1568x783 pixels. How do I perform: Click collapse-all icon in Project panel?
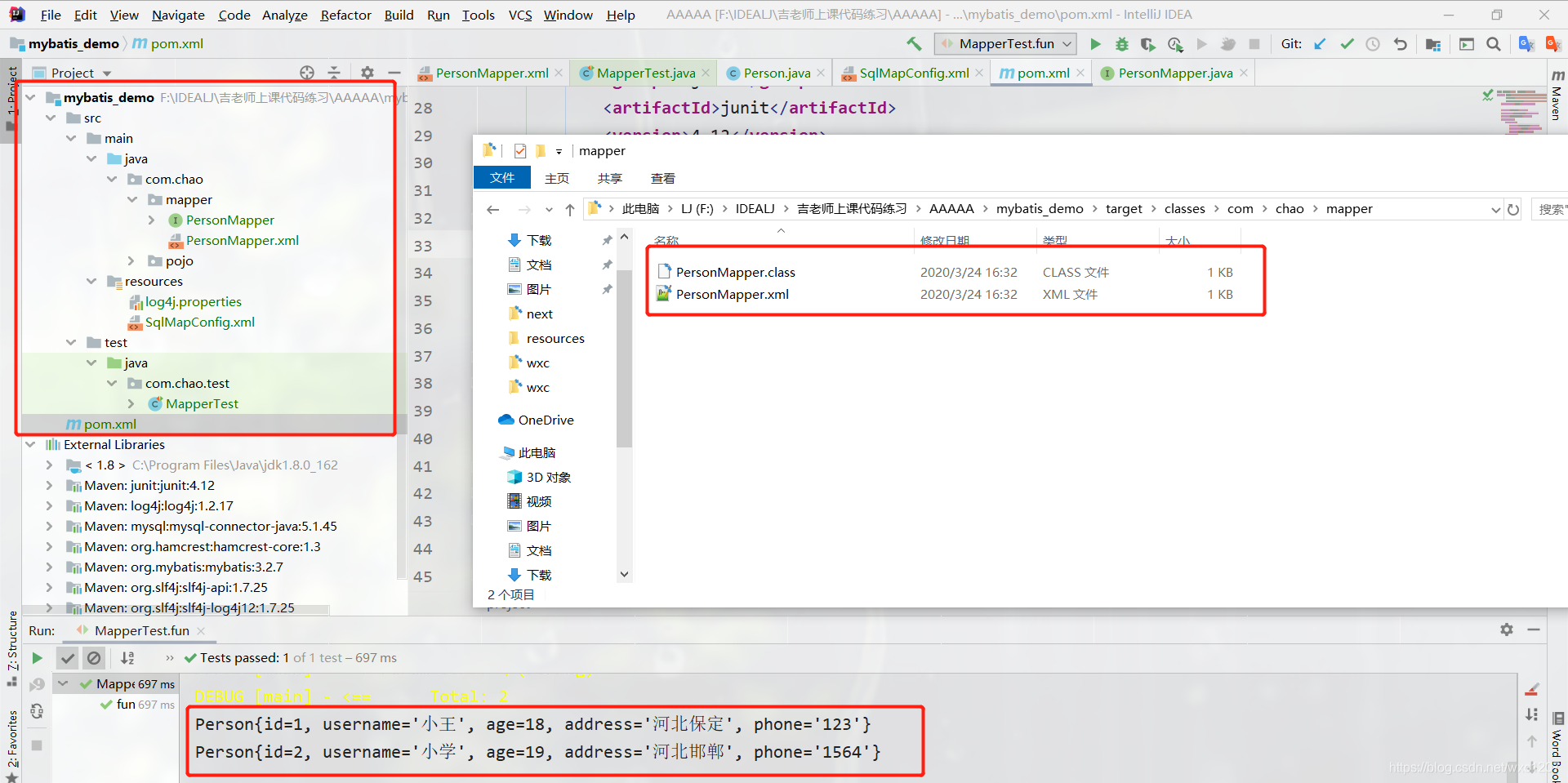click(334, 73)
